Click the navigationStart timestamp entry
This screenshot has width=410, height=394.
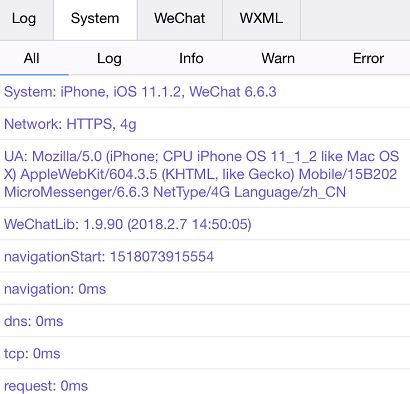coord(205,256)
